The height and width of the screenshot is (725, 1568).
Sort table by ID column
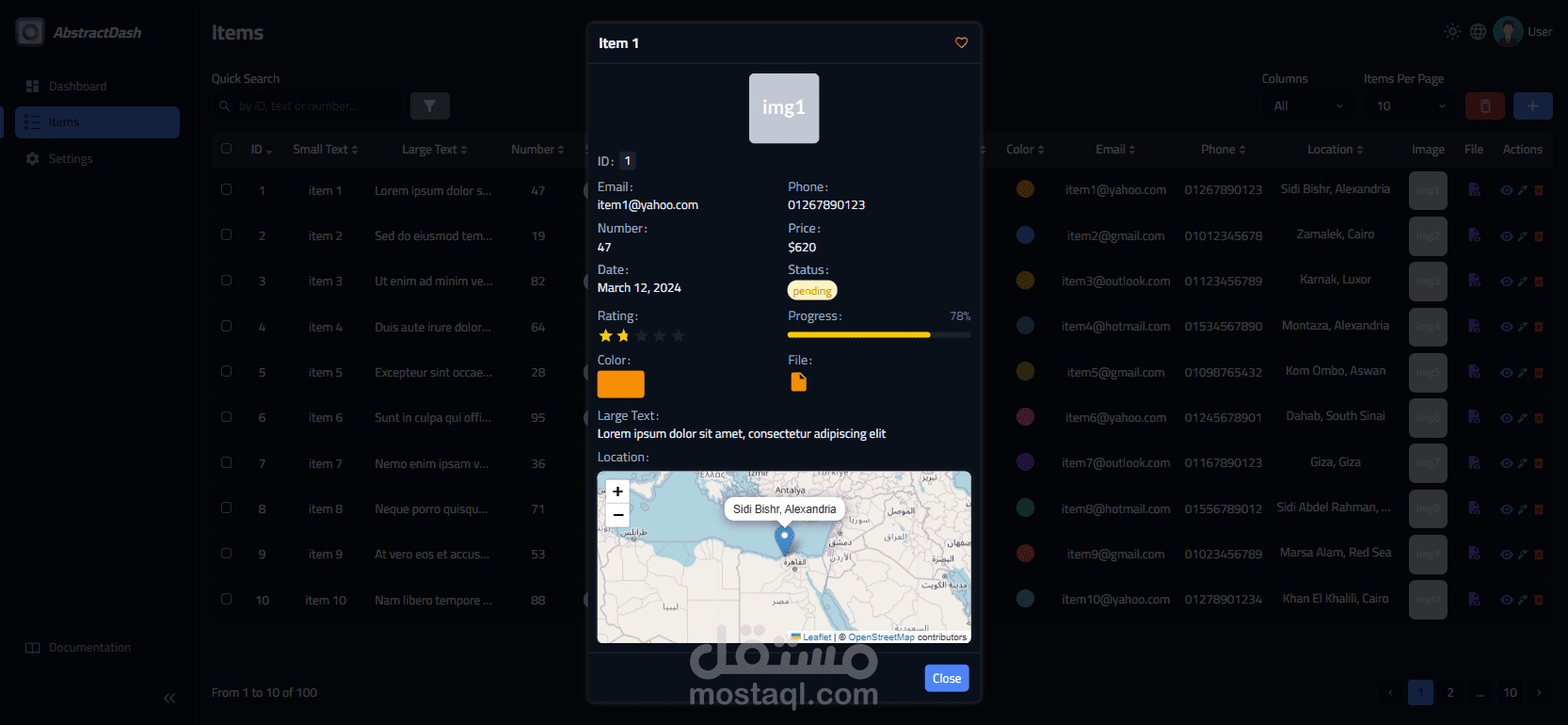[x=261, y=150]
